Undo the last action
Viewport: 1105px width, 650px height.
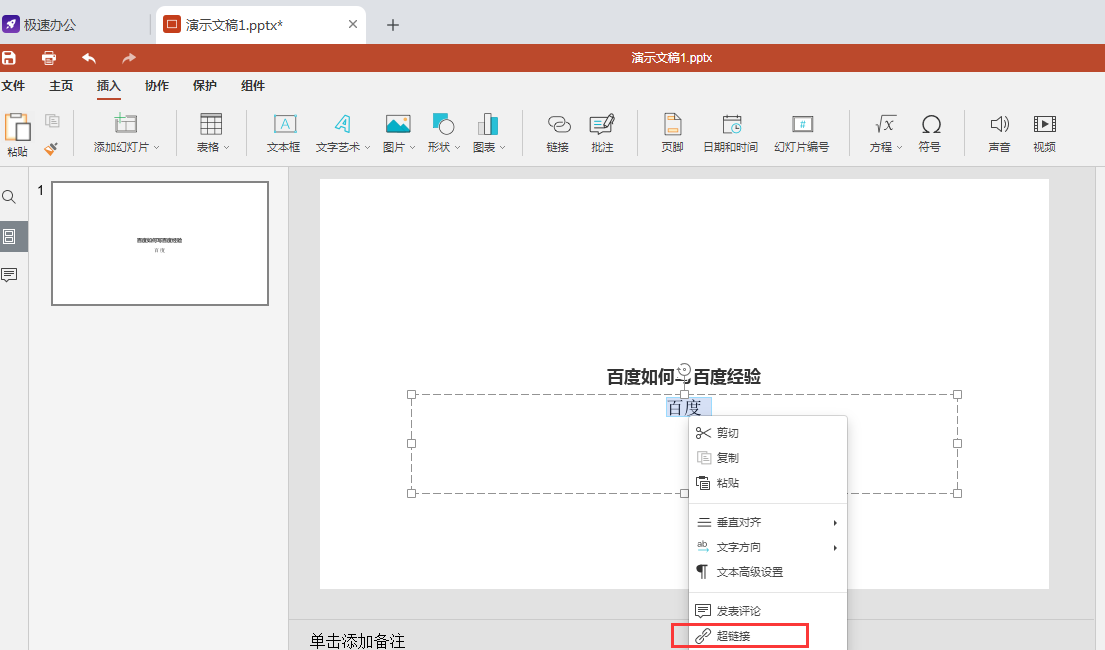[x=89, y=58]
